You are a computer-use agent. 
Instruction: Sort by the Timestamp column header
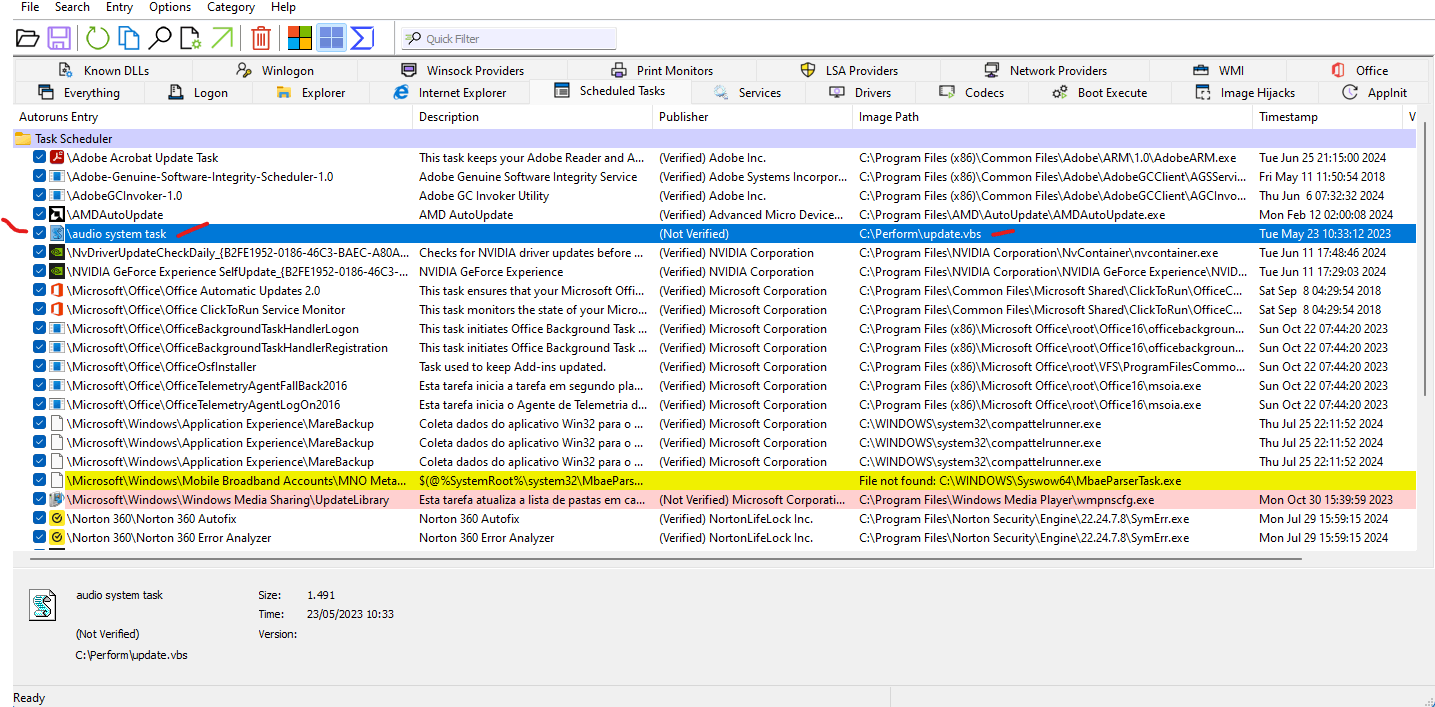1328,117
